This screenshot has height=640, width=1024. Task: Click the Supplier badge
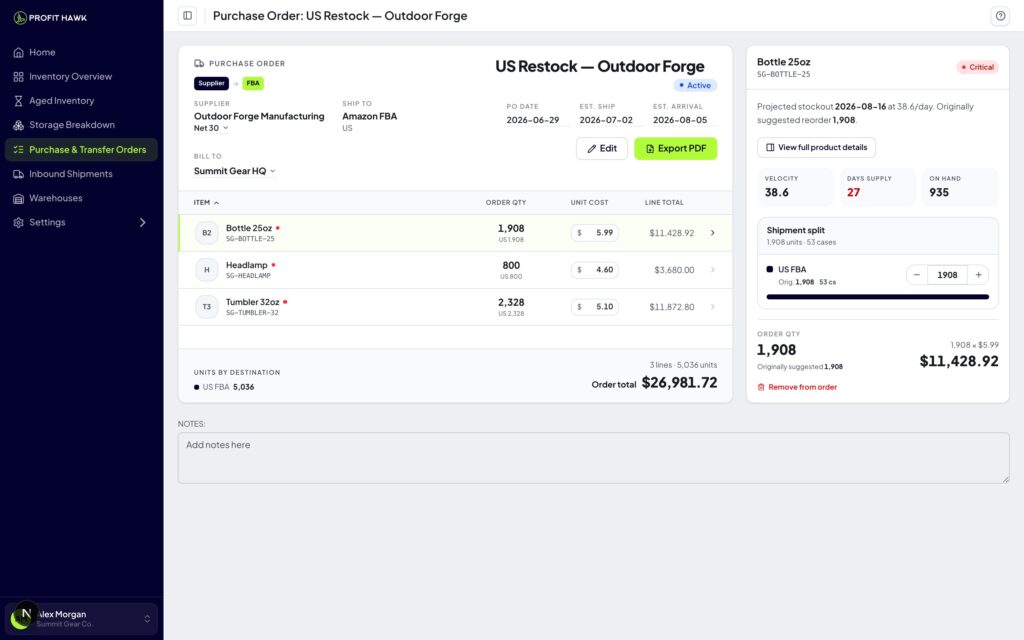tap(212, 83)
